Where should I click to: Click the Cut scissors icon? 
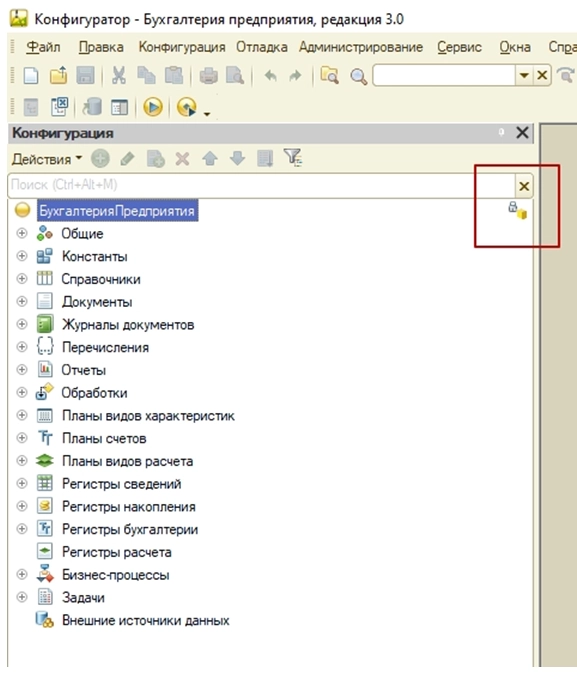[x=119, y=76]
